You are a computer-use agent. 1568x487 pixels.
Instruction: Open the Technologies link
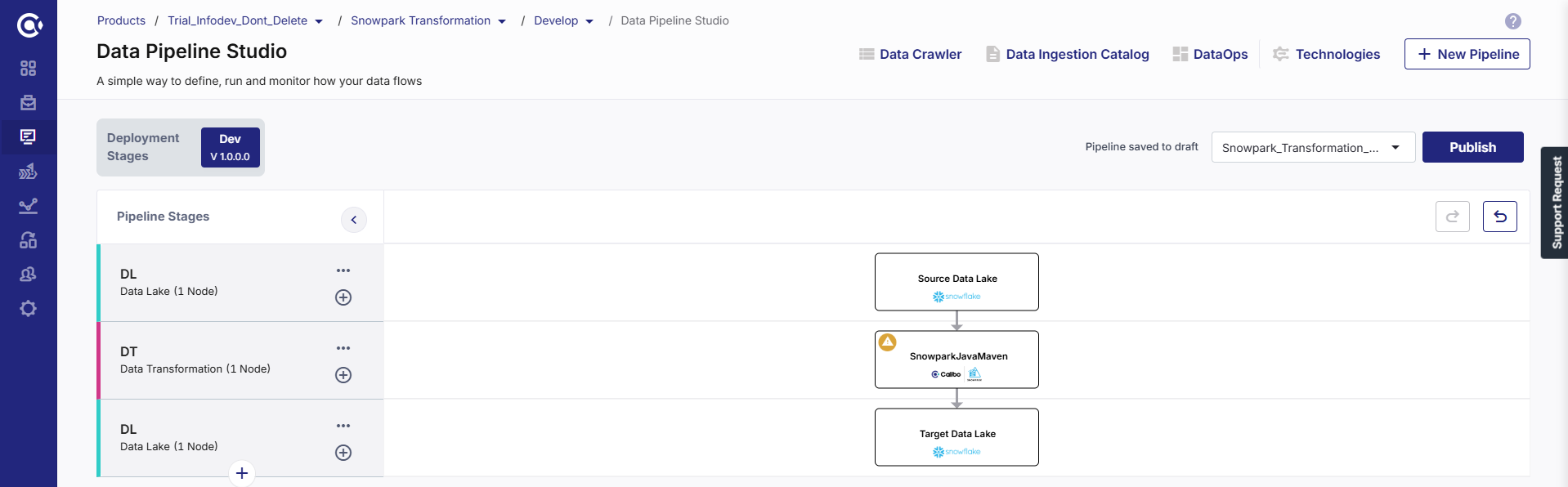coord(1326,54)
